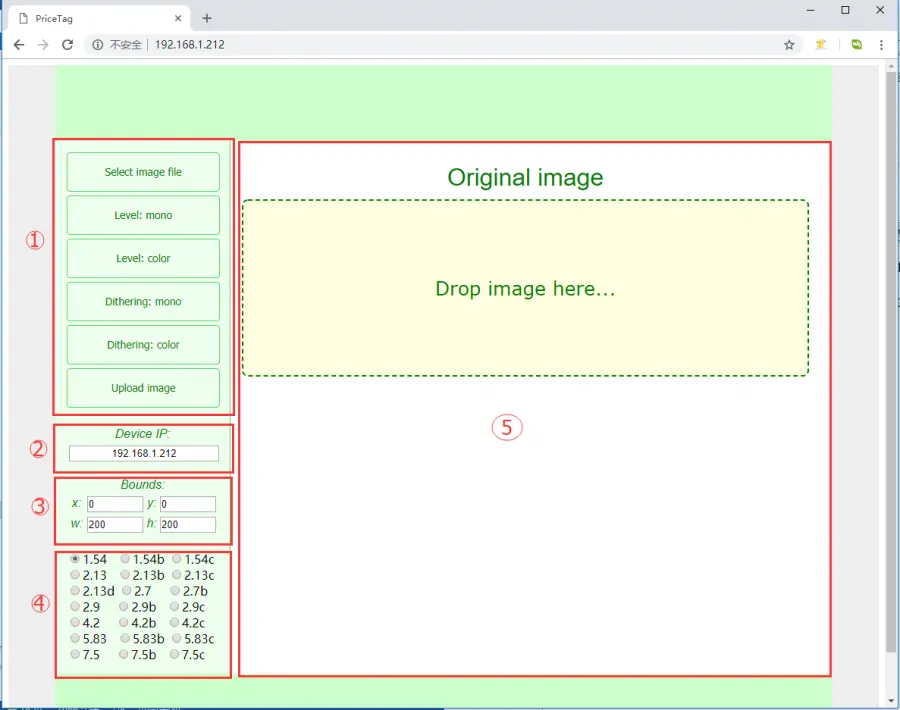Click the Upload image button

(143, 388)
